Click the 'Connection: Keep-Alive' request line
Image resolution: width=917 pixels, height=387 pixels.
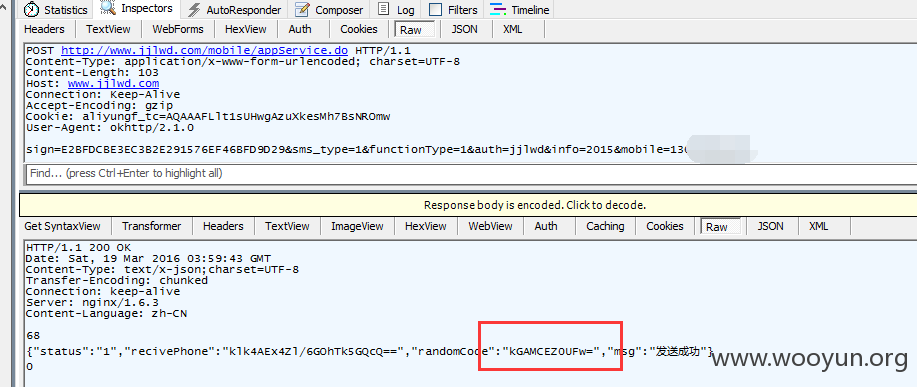pos(103,94)
